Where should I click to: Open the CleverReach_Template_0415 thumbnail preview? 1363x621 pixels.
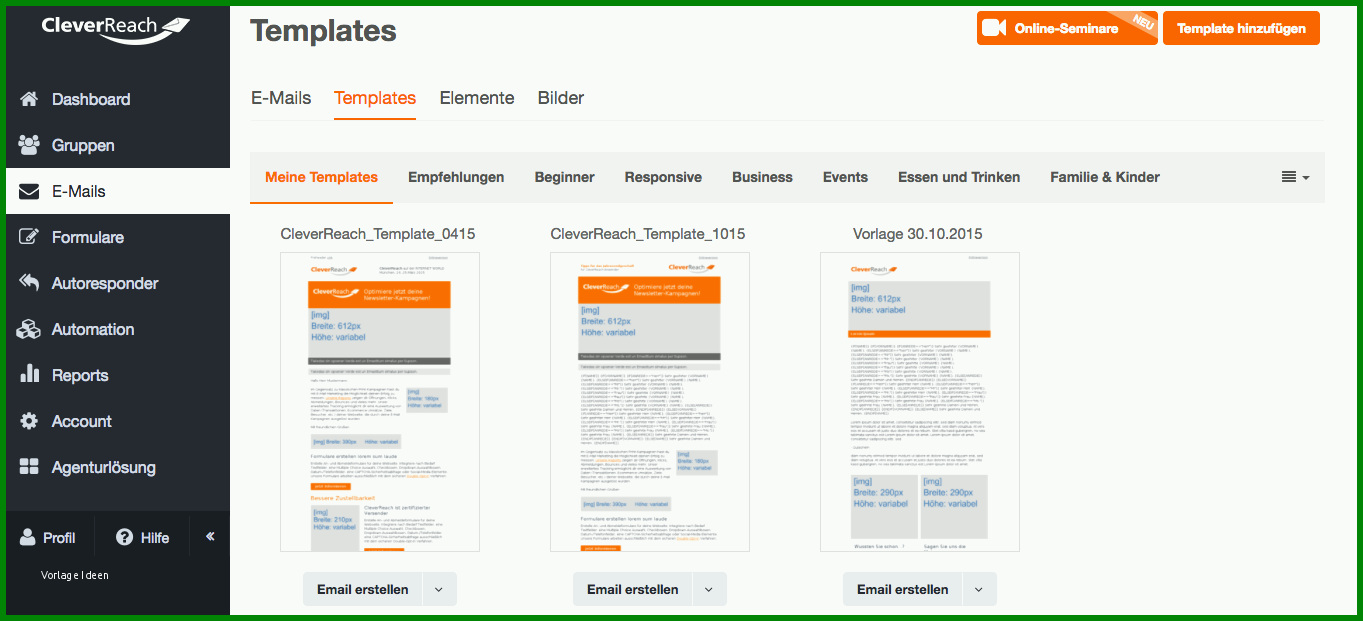pos(380,402)
